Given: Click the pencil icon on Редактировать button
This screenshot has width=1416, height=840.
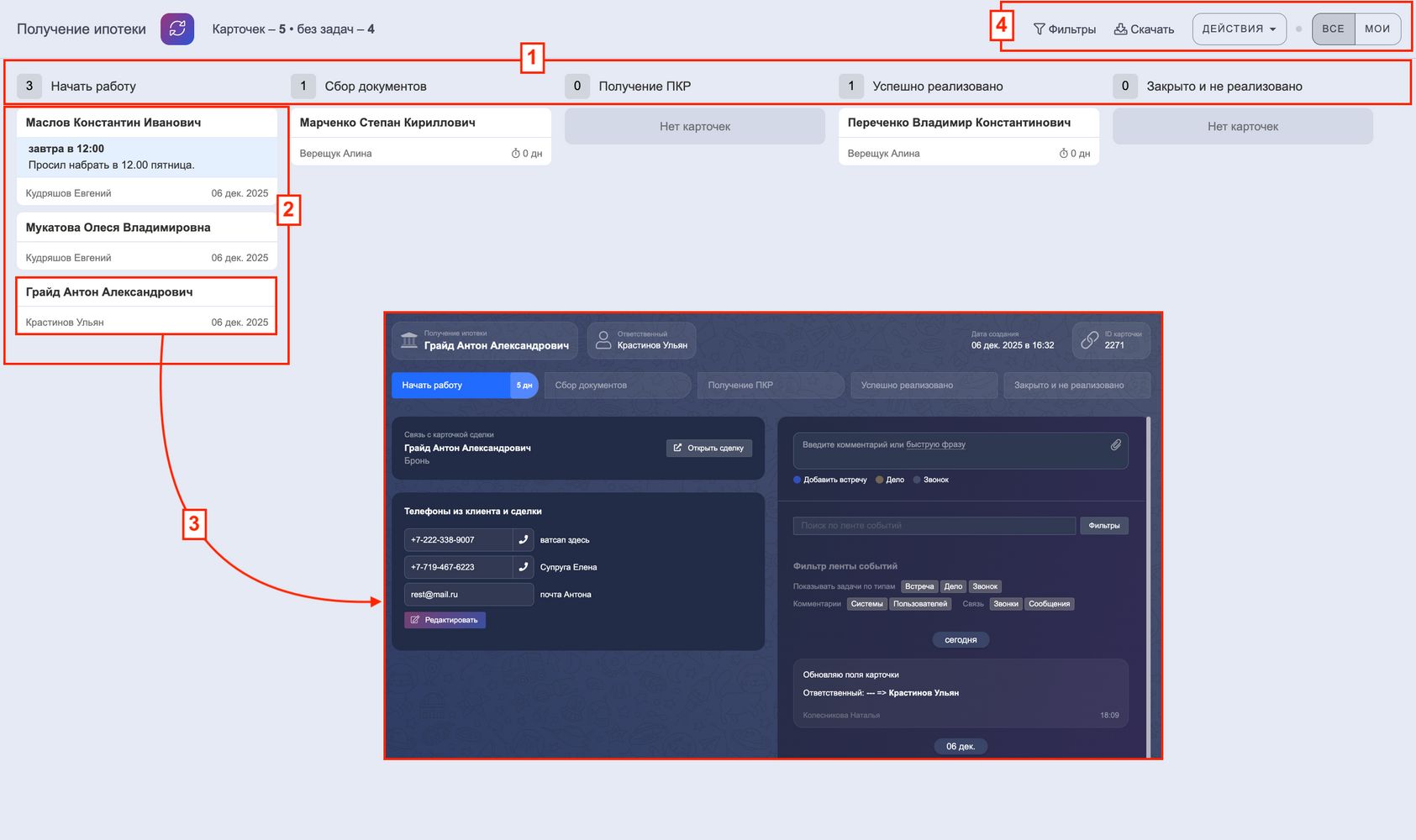Looking at the screenshot, I should 415,620.
